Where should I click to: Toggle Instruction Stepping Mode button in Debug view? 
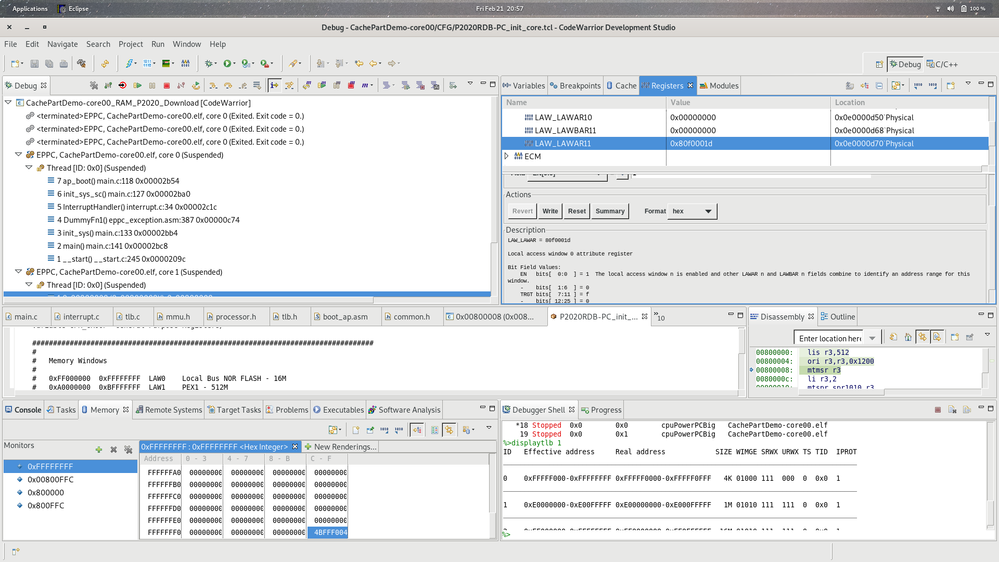(274, 85)
